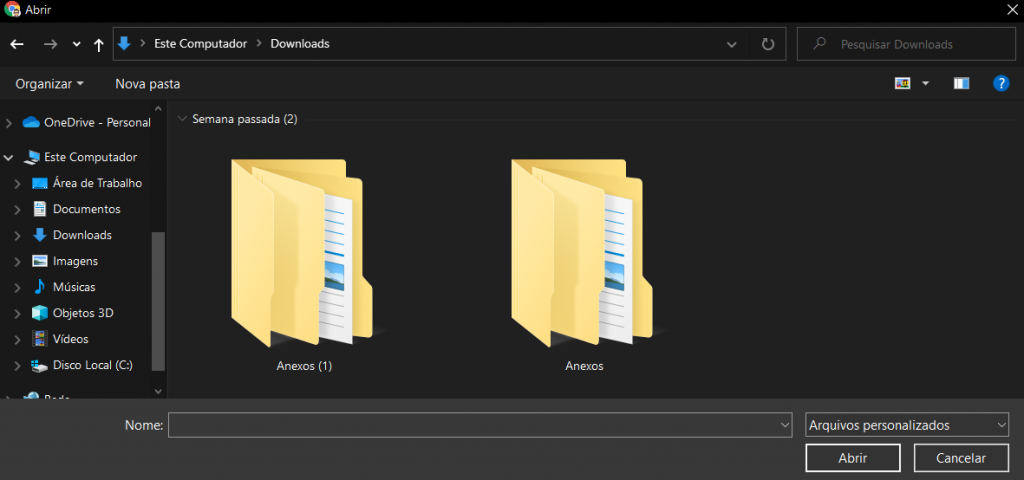Open the Nome field dropdown arrow
Viewport: 1024px width, 480px height.
[784, 425]
